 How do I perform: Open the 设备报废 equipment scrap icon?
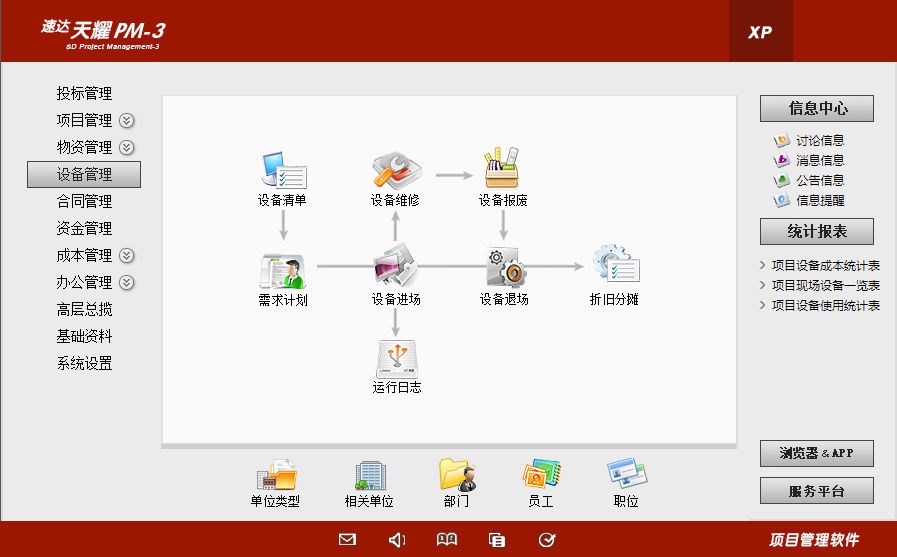pyautogui.click(x=503, y=171)
